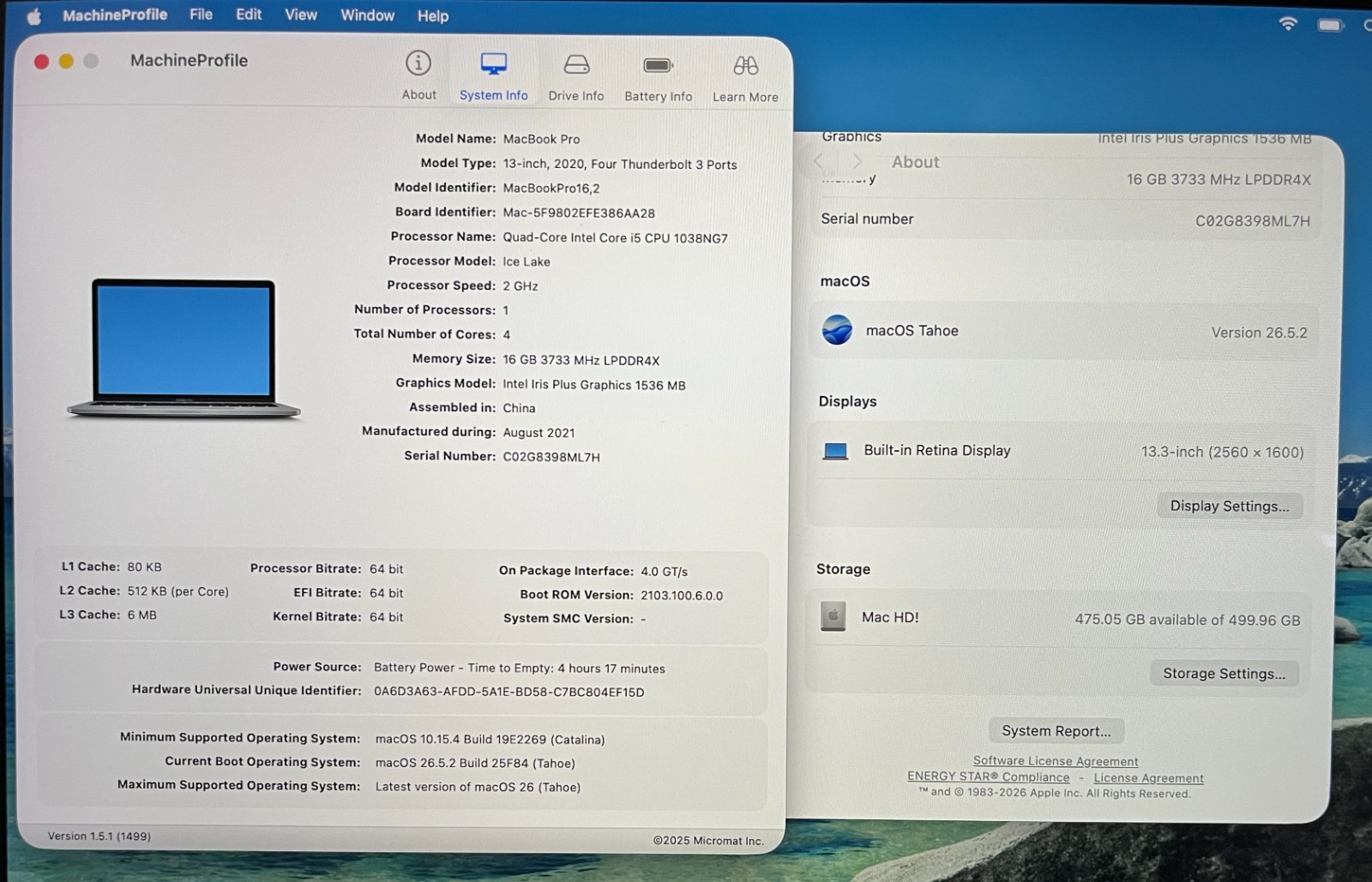Open the Help menu
The image size is (1372, 882).
point(433,15)
